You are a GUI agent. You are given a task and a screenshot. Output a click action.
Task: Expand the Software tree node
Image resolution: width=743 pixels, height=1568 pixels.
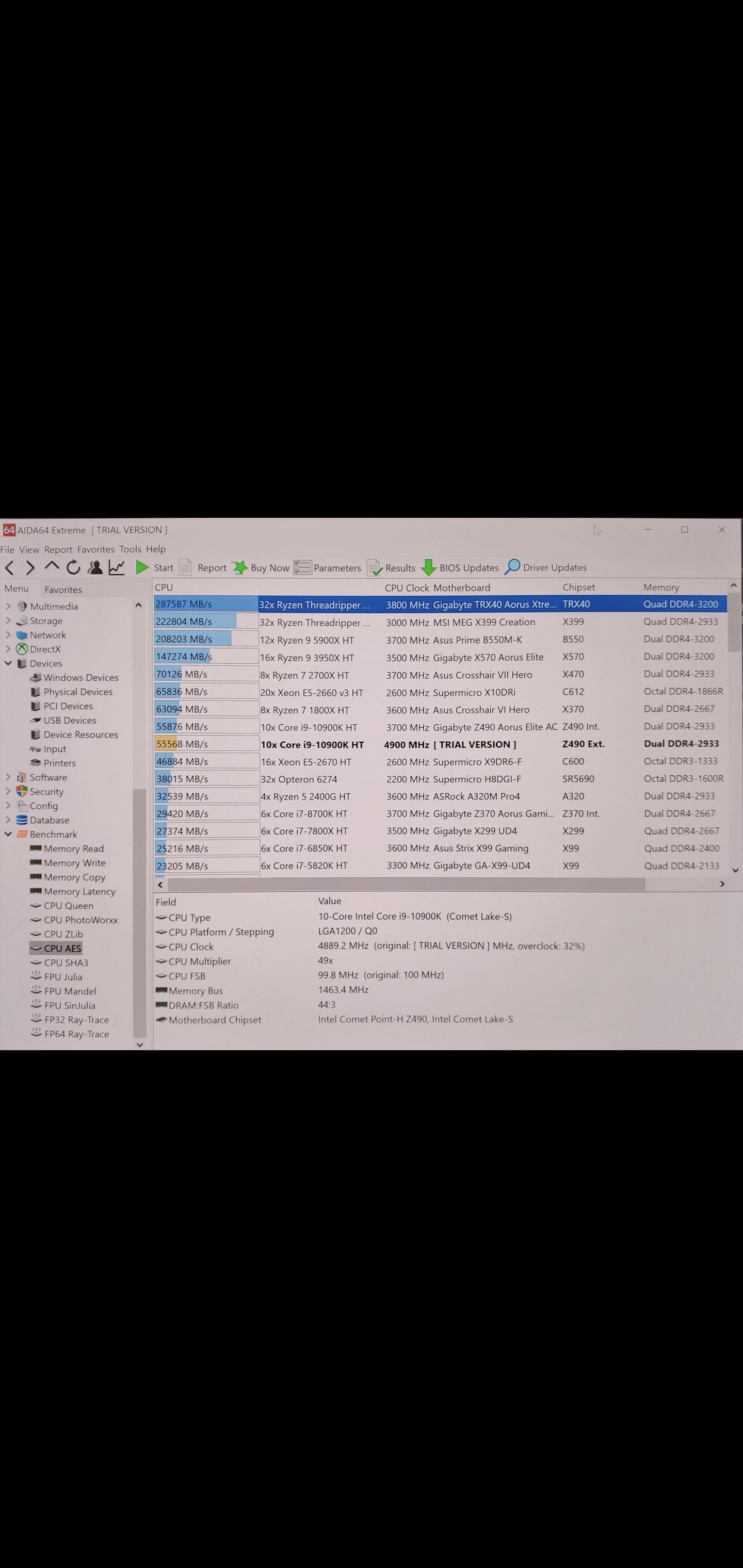click(x=8, y=777)
